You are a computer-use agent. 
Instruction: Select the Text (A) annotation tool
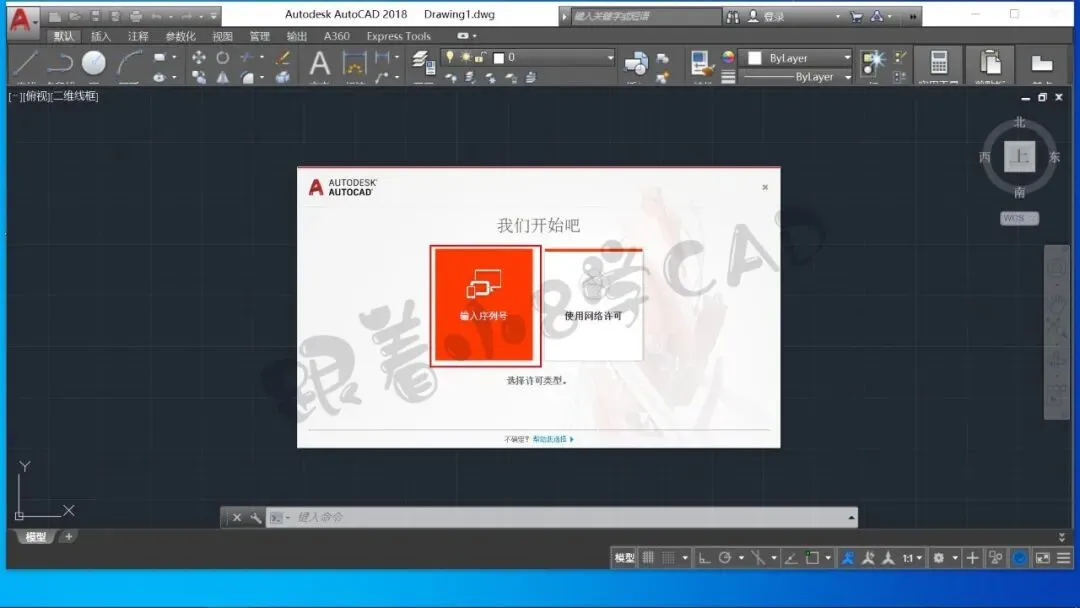pos(319,63)
